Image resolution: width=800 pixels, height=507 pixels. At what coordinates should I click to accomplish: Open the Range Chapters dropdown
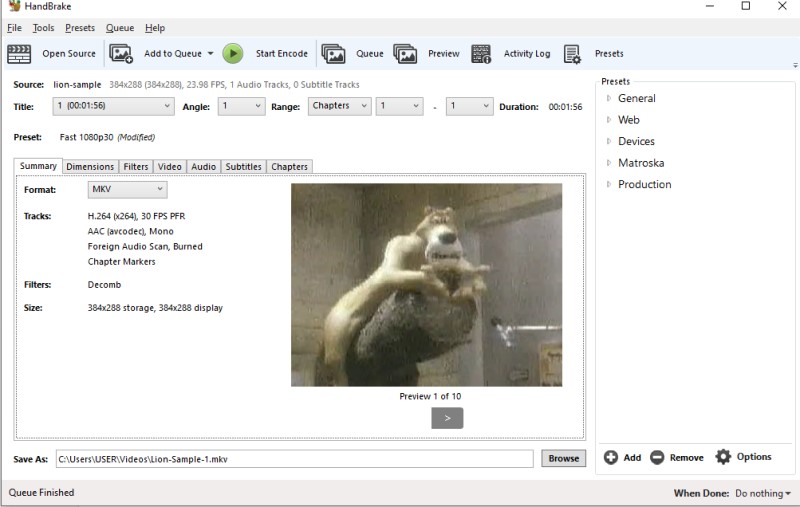pyautogui.click(x=339, y=106)
